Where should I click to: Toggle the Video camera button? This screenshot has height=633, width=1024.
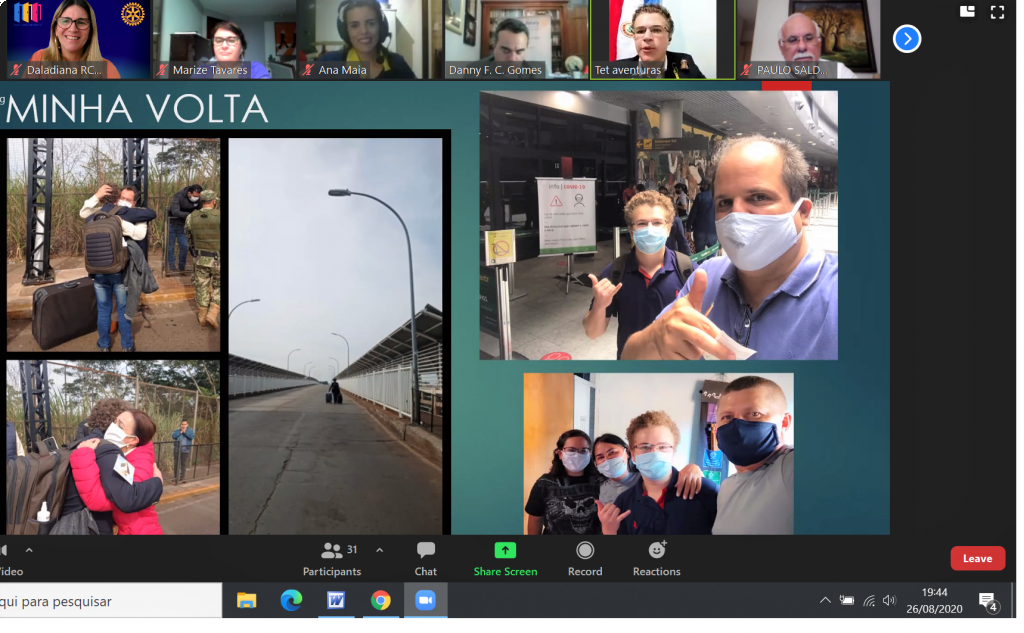click(x=8, y=558)
